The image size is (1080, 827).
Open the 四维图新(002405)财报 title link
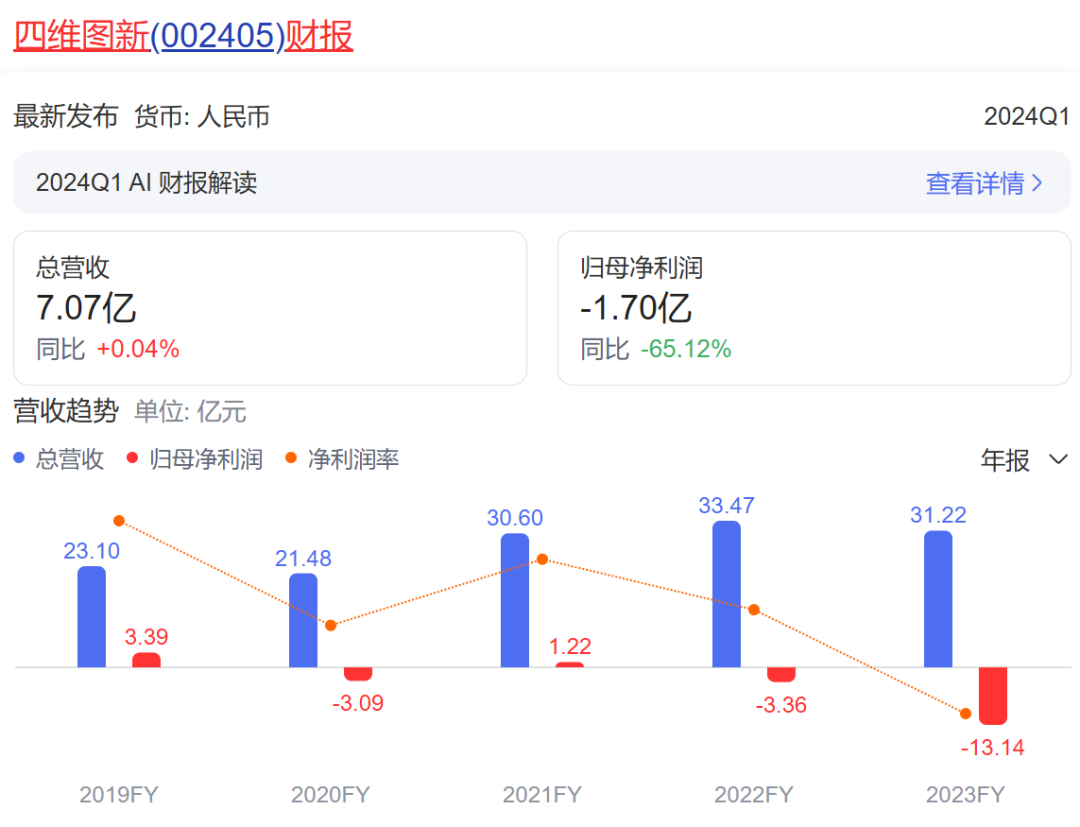point(183,36)
